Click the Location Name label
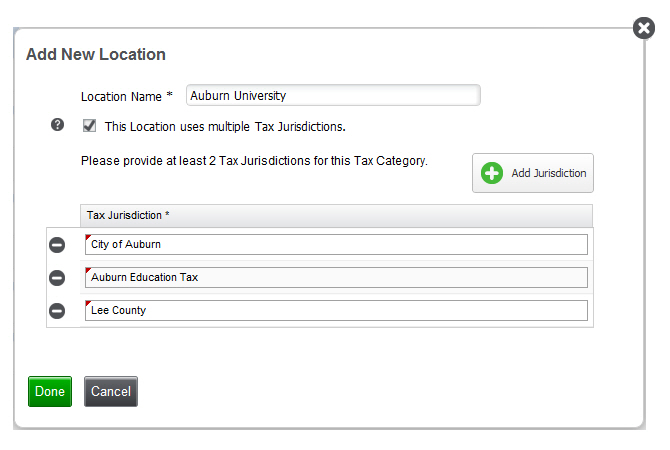 (x=126, y=97)
